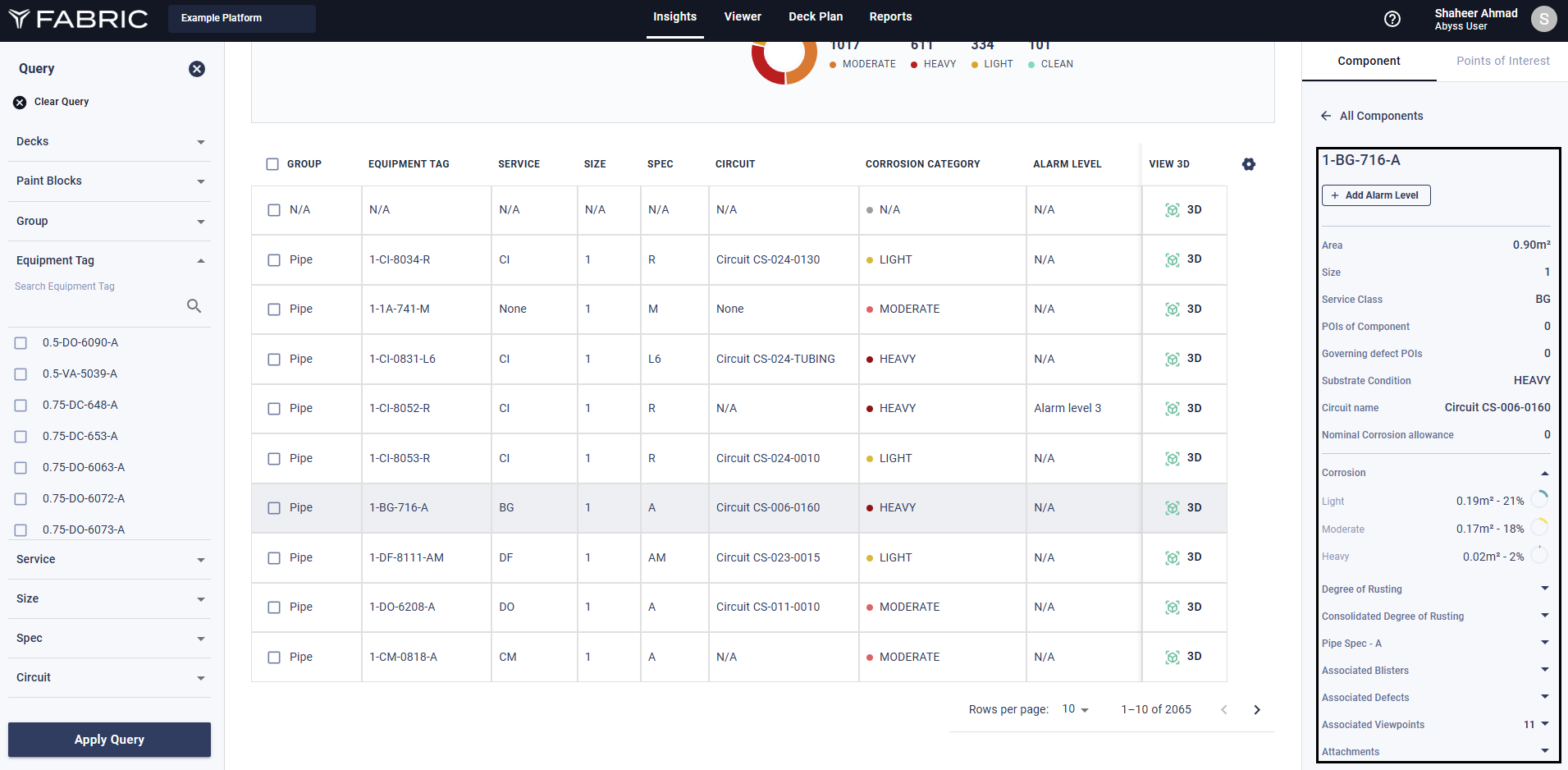The image size is (1568, 770).
Task: Switch to the Deck Plan tab
Action: click(815, 17)
